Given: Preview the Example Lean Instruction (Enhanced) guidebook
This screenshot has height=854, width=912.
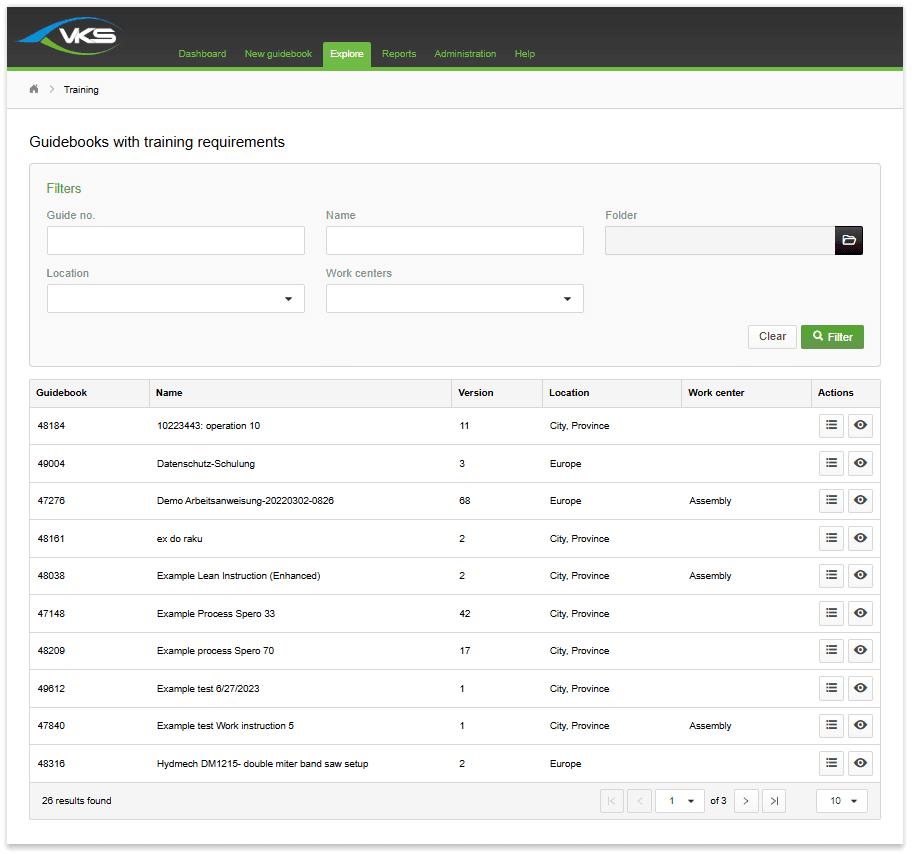Looking at the screenshot, I should 860,575.
